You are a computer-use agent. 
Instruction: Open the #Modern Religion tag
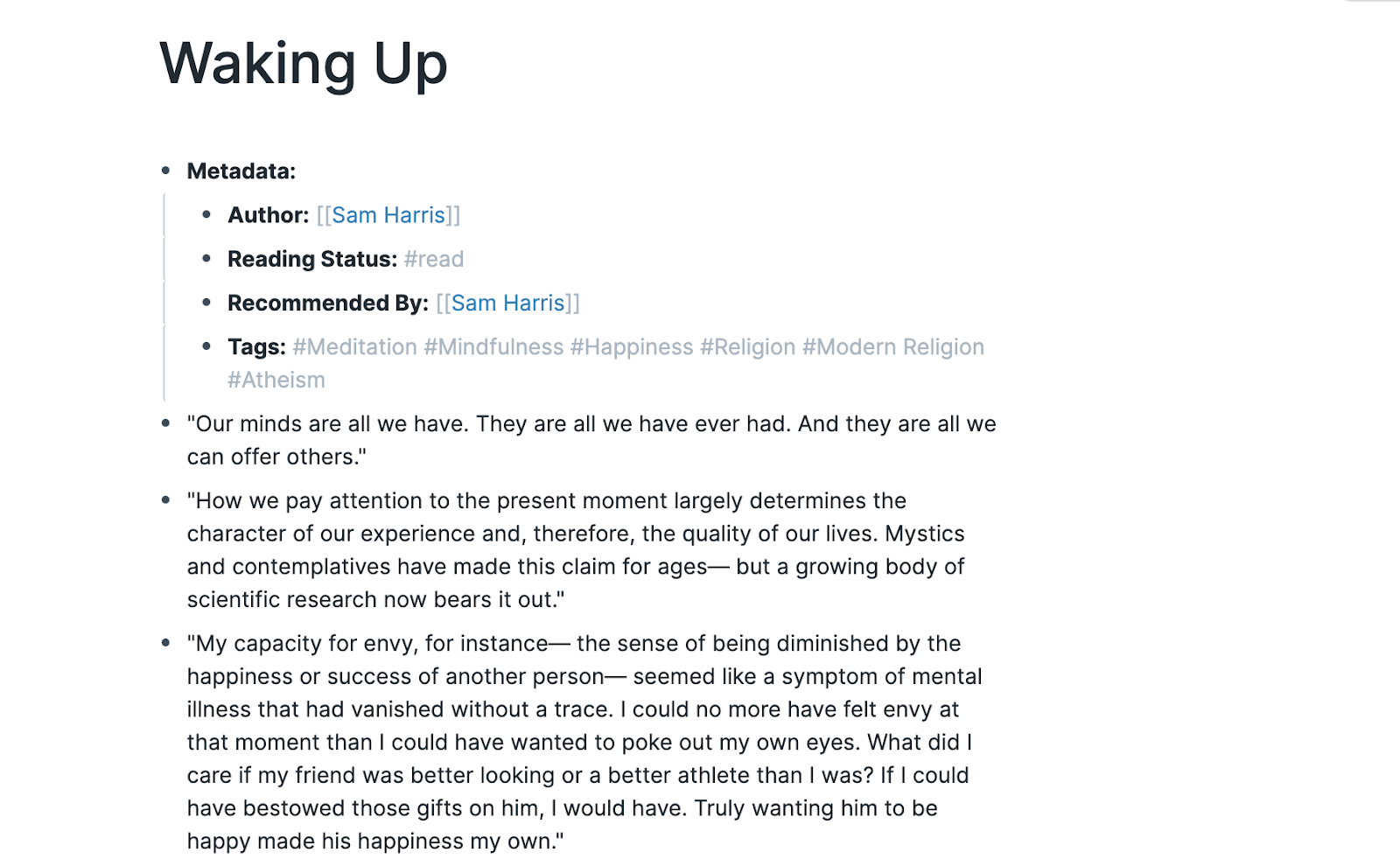click(893, 347)
